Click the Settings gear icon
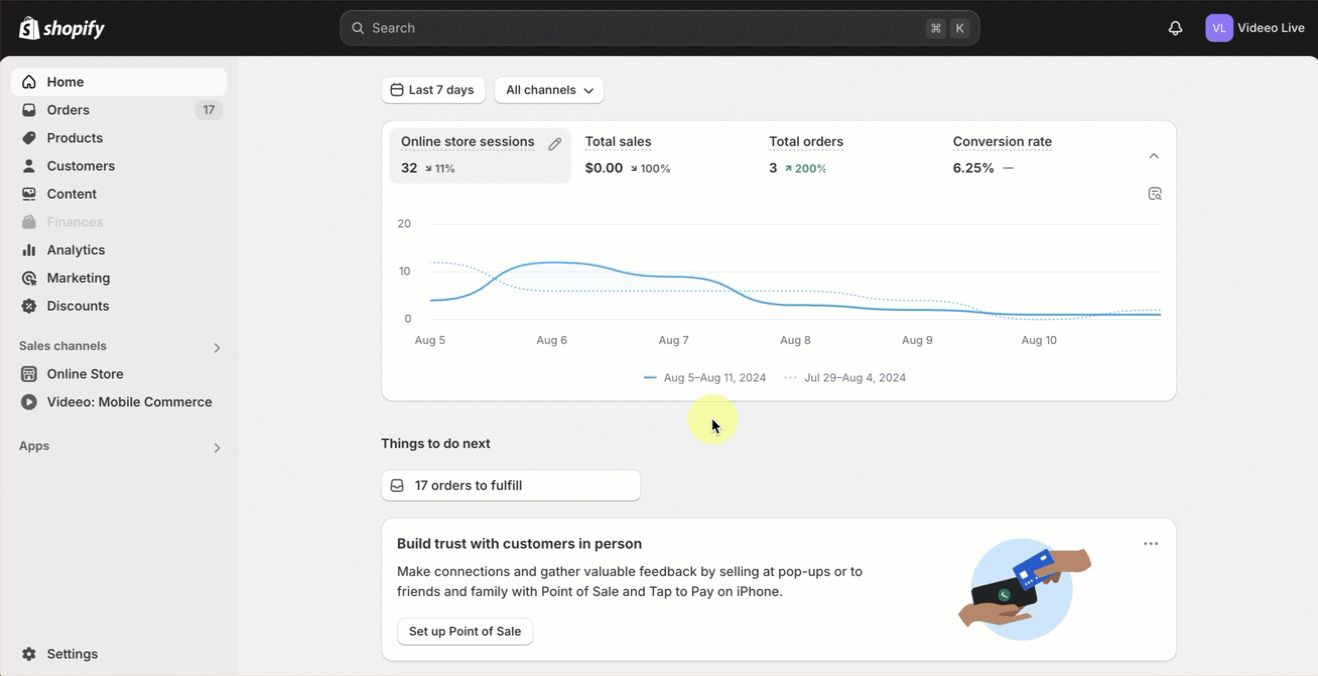1318x676 pixels. 29,654
